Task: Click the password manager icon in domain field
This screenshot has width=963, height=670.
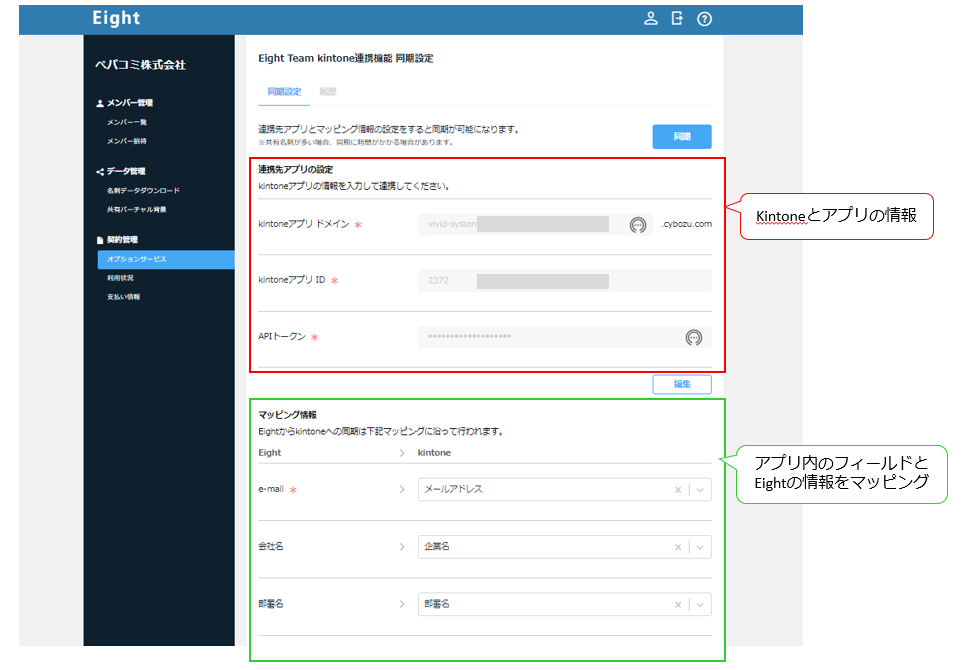Action: 637,225
